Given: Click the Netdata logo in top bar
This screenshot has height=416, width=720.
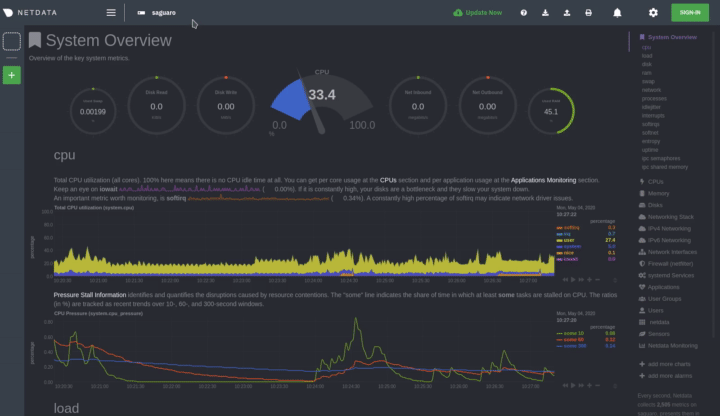Looking at the screenshot, I should [x=30, y=13].
